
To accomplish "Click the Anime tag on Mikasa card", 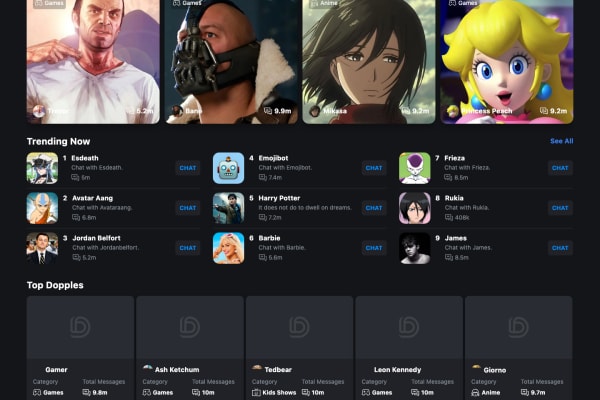I will [x=325, y=3].
